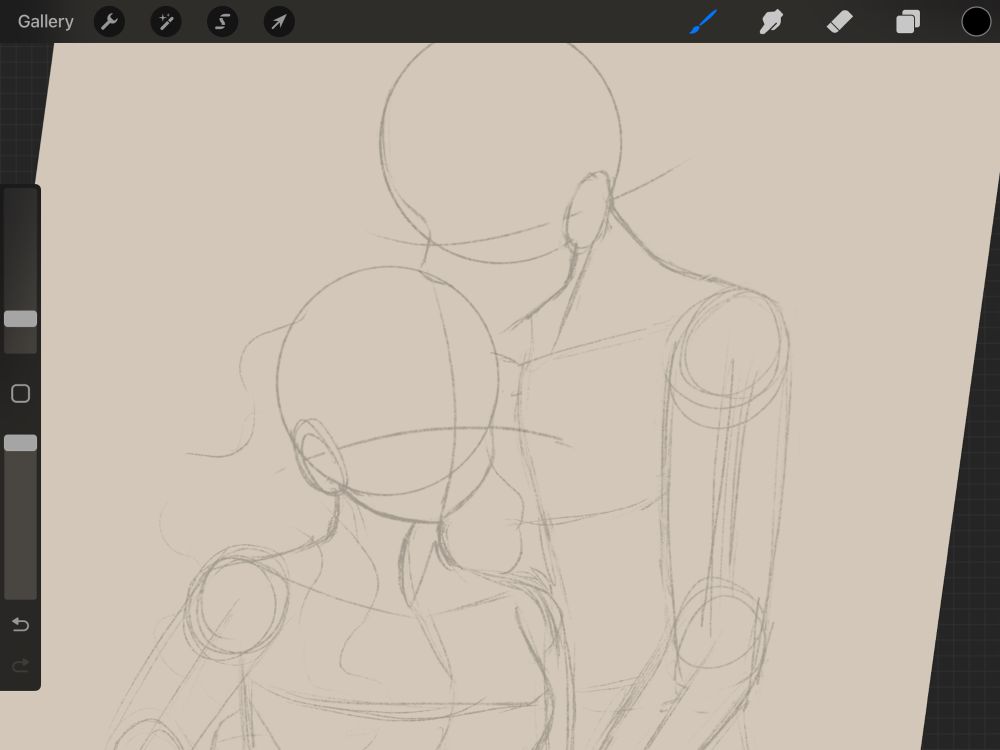The image size is (1000, 750).
Task: Select the Smudge tool
Action: (x=771, y=22)
